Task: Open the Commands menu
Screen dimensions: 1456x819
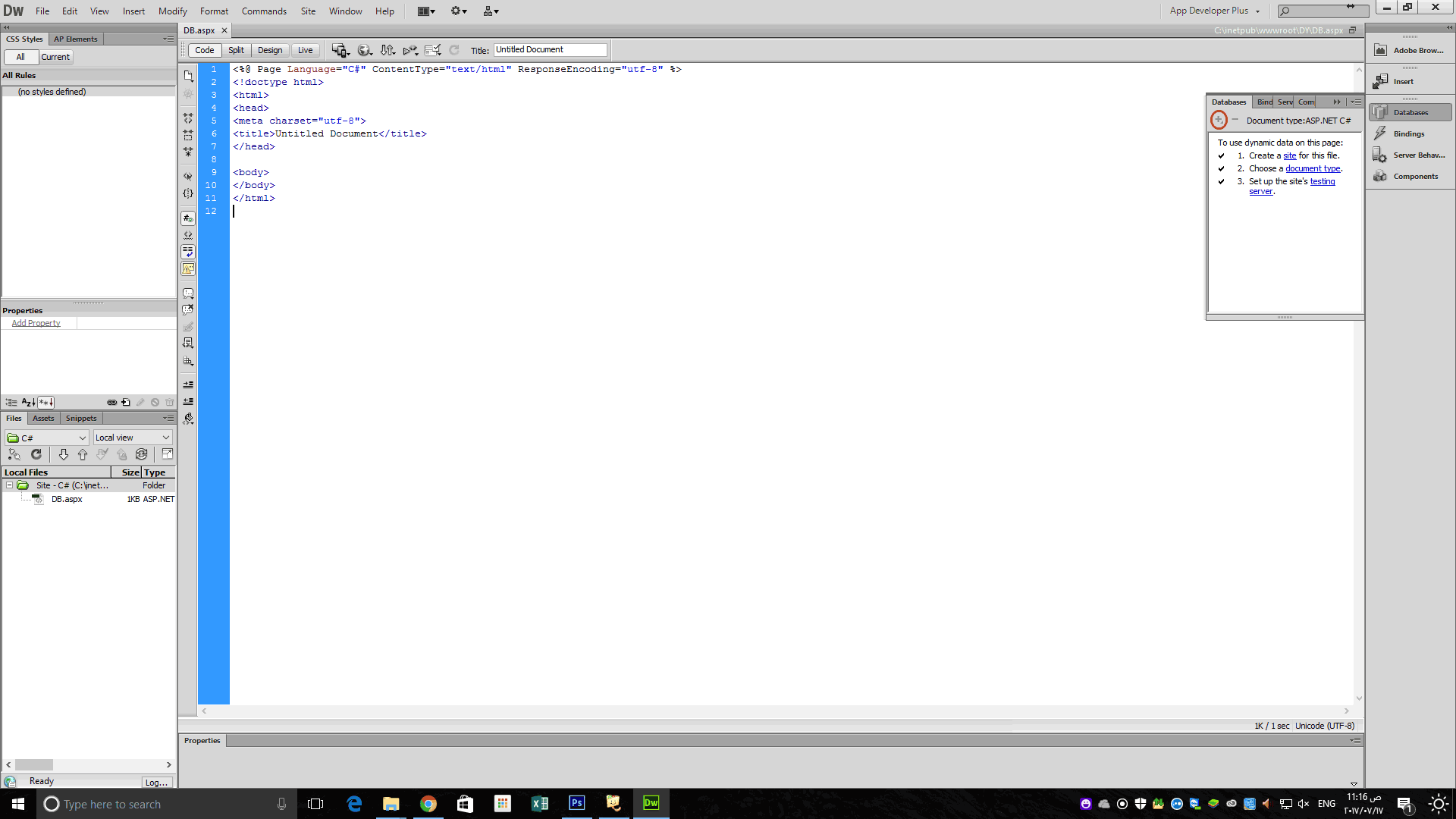Action: click(x=264, y=11)
